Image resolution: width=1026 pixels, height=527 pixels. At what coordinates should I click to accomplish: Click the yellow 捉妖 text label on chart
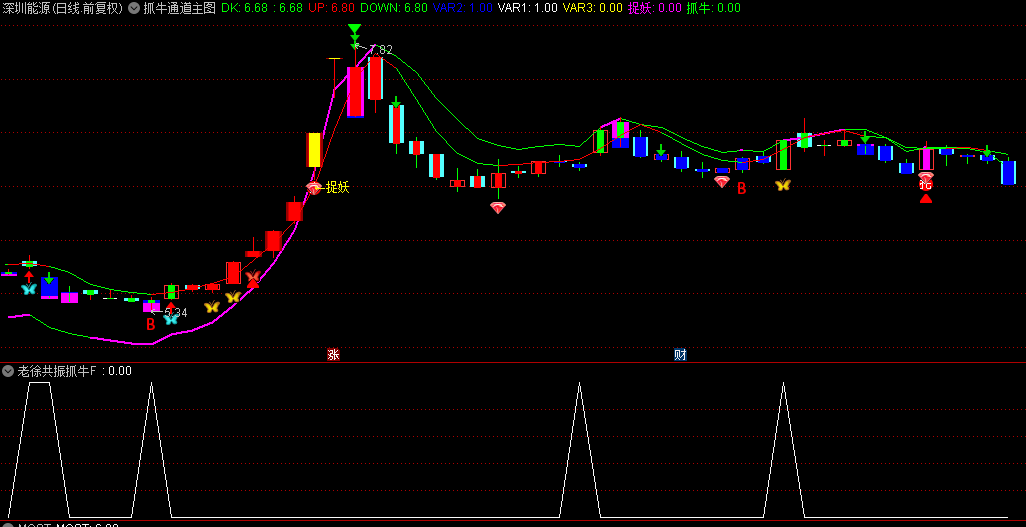click(337, 187)
